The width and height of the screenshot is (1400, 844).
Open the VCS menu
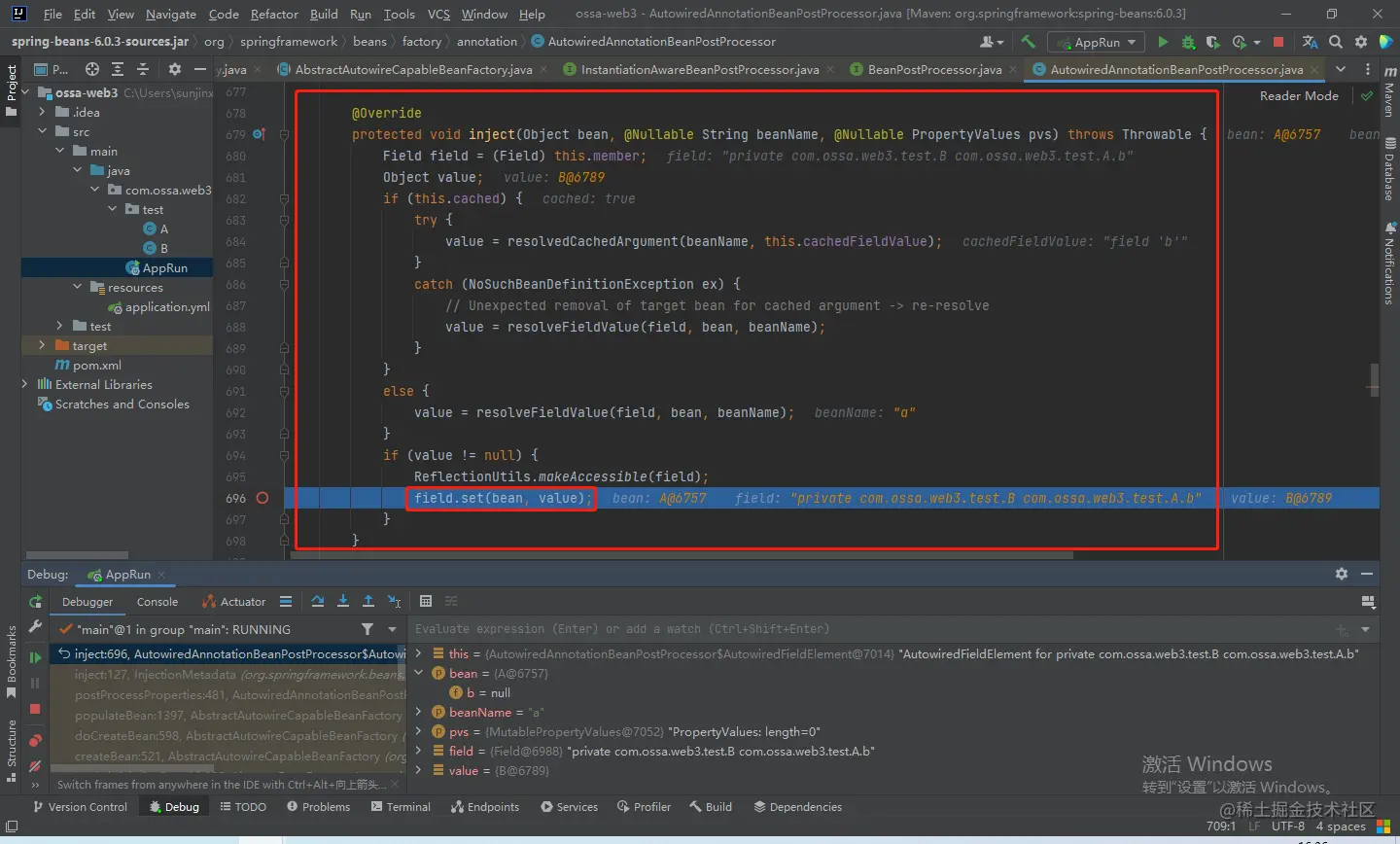tap(438, 14)
